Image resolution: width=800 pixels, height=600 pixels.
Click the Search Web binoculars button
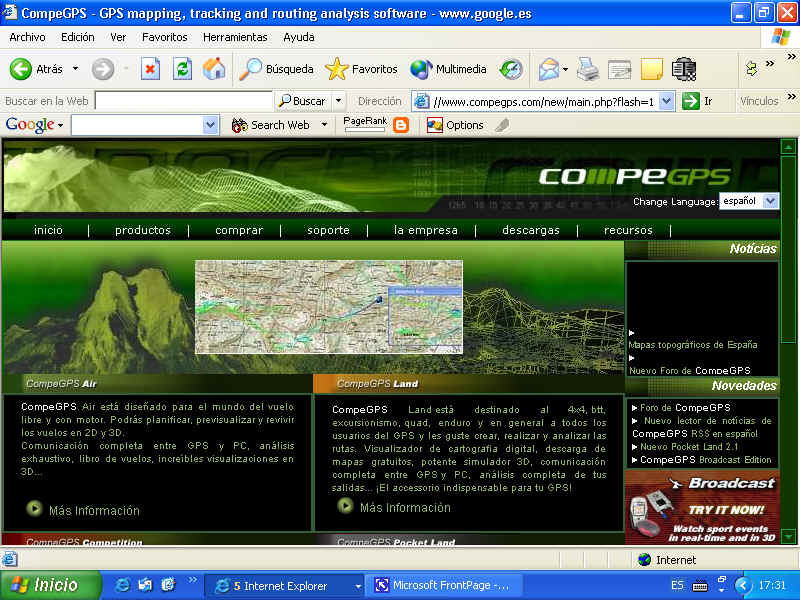click(271, 125)
